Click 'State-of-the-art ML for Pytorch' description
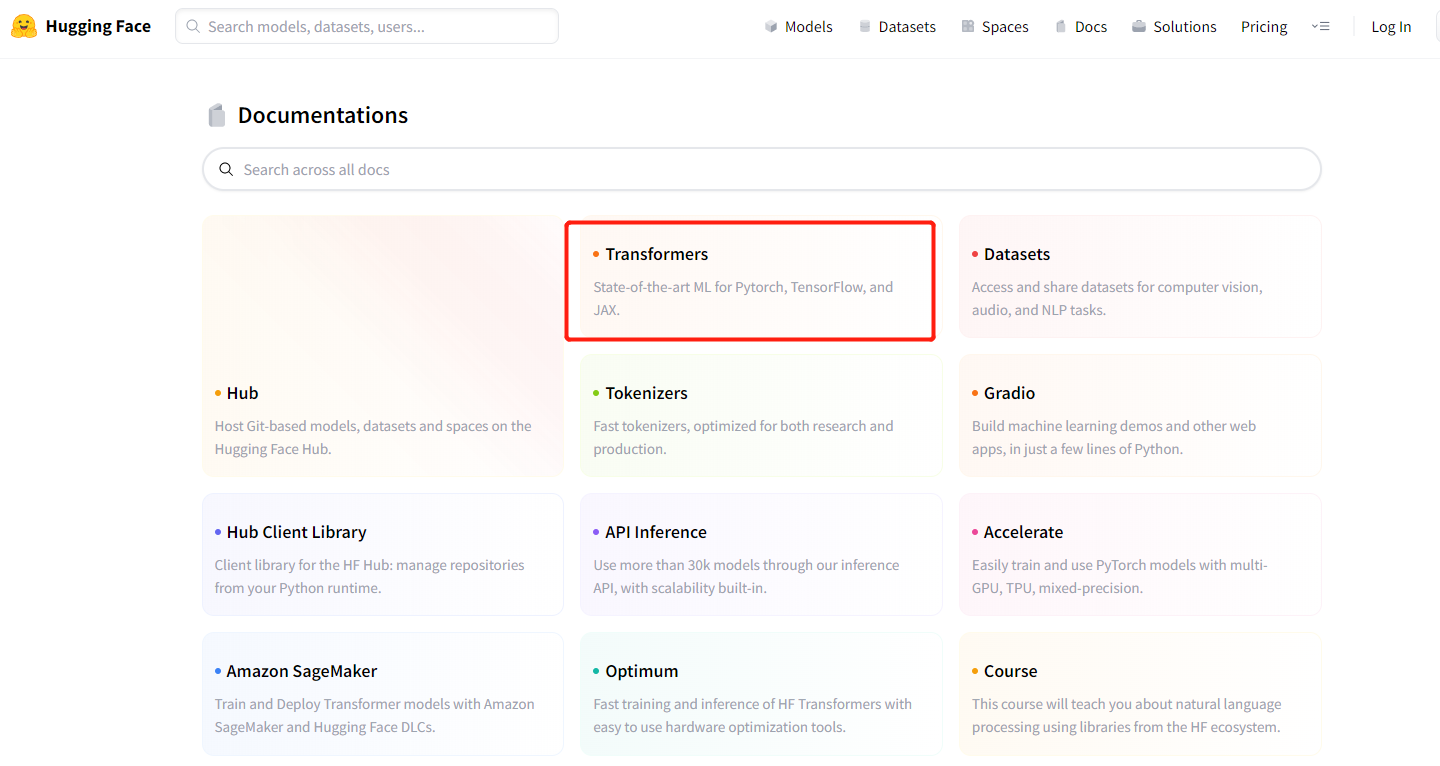1440x766 pixels. point(743,298)
